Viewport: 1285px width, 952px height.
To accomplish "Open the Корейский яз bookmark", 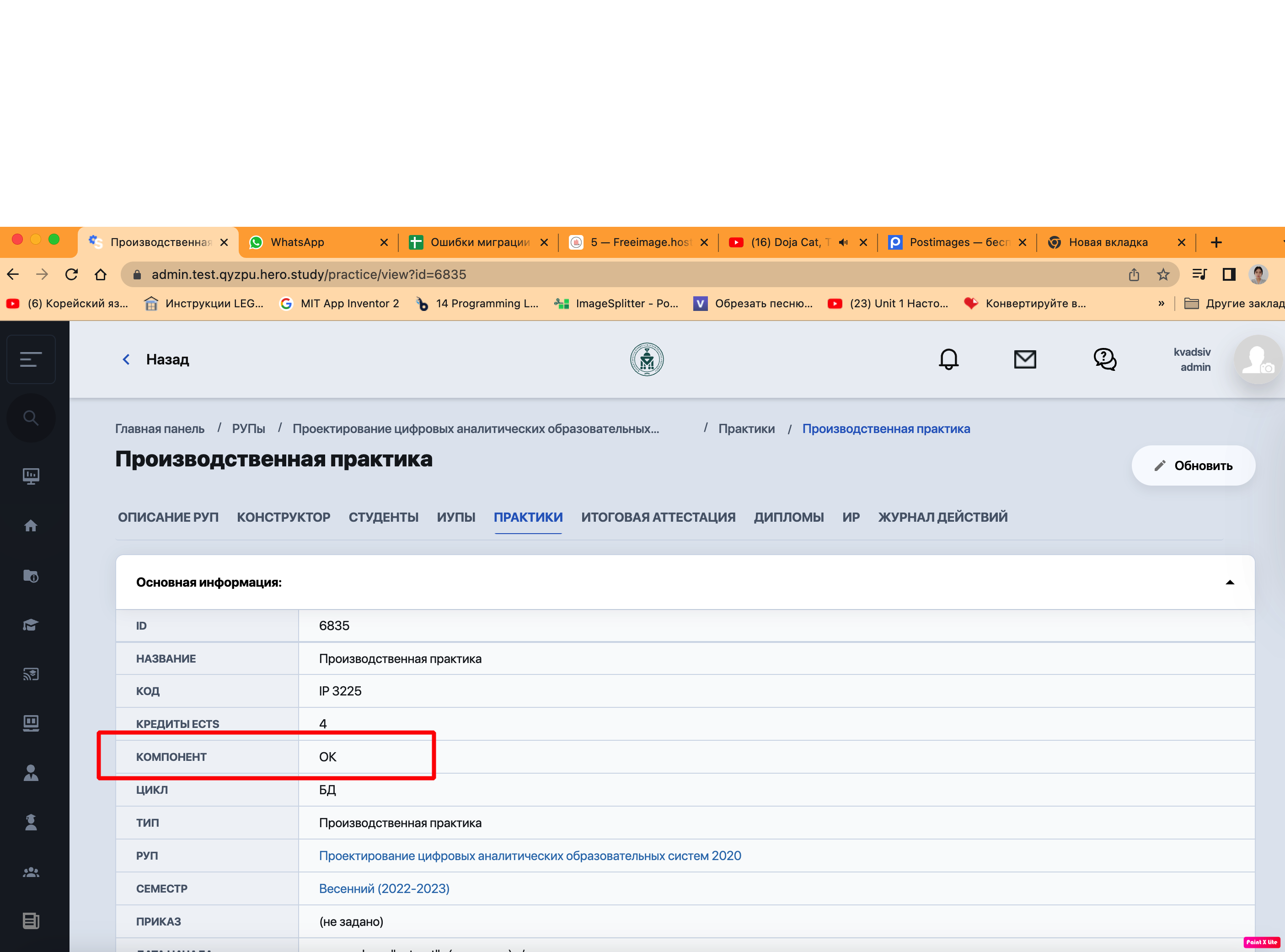I will click(67, 303).
